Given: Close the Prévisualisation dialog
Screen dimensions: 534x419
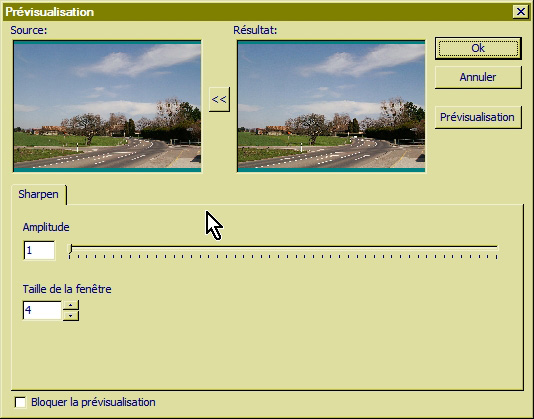Looking at the screenshot, I should click(521, 12).
